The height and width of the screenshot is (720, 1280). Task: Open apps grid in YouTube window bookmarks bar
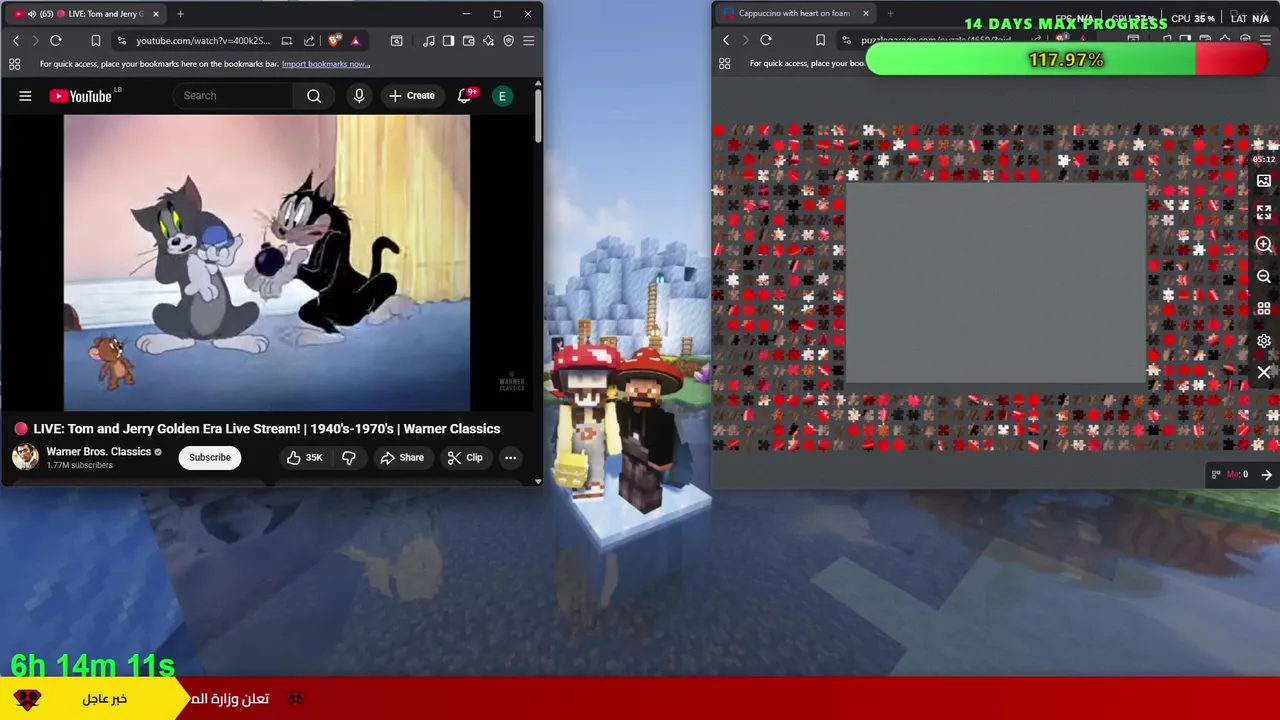14,64
